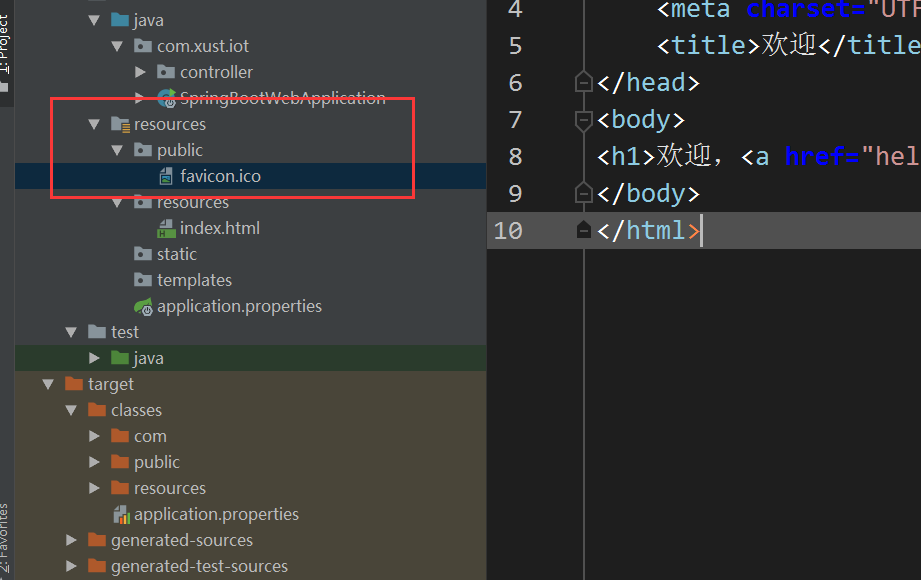The image size is (921, 580).
Task: Click the static folder icon
Action: point(143,254)
